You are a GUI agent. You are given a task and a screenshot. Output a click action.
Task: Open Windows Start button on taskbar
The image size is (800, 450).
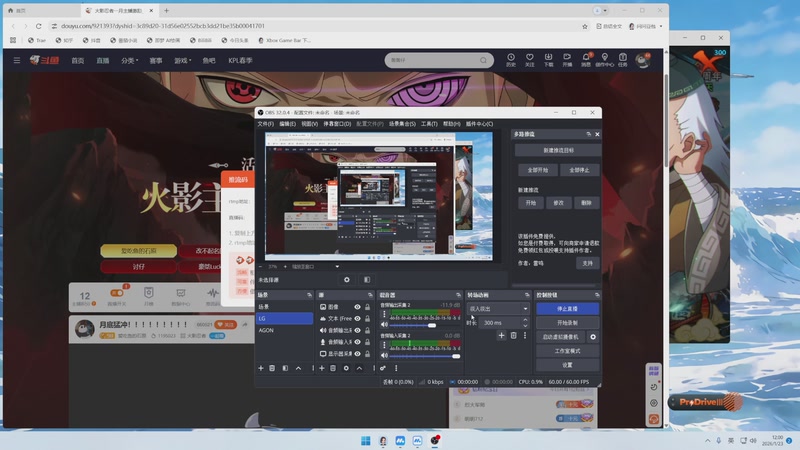pos(366,441)
